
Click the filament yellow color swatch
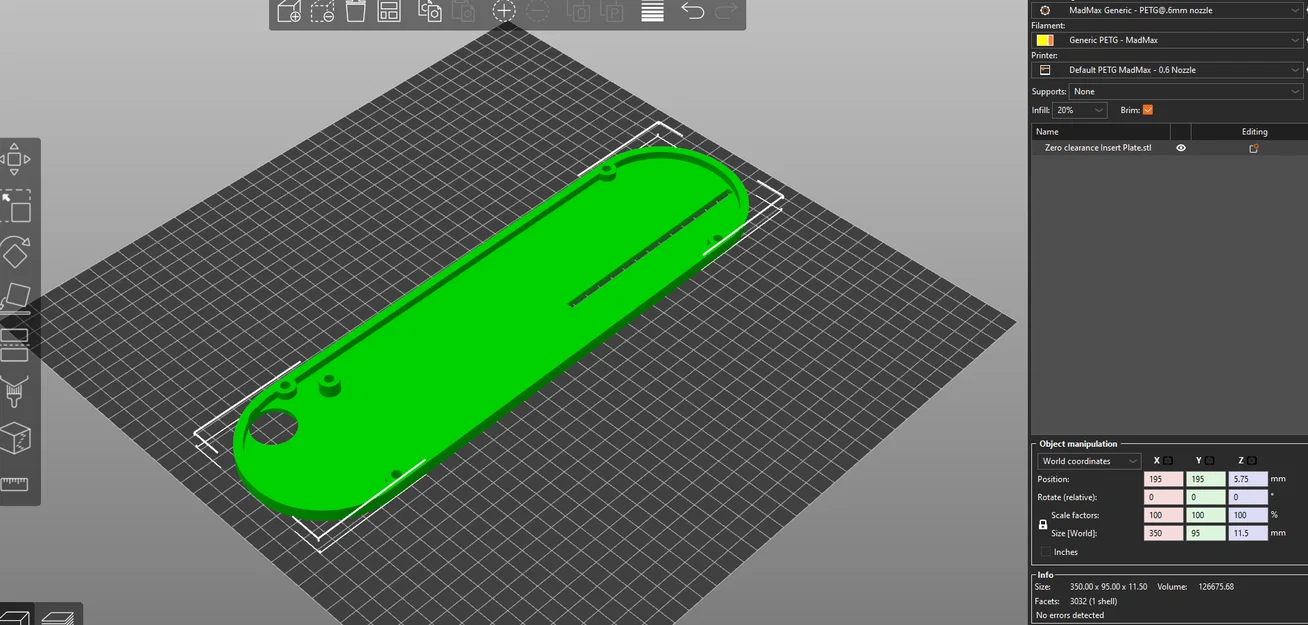[x=1045, y=40]
